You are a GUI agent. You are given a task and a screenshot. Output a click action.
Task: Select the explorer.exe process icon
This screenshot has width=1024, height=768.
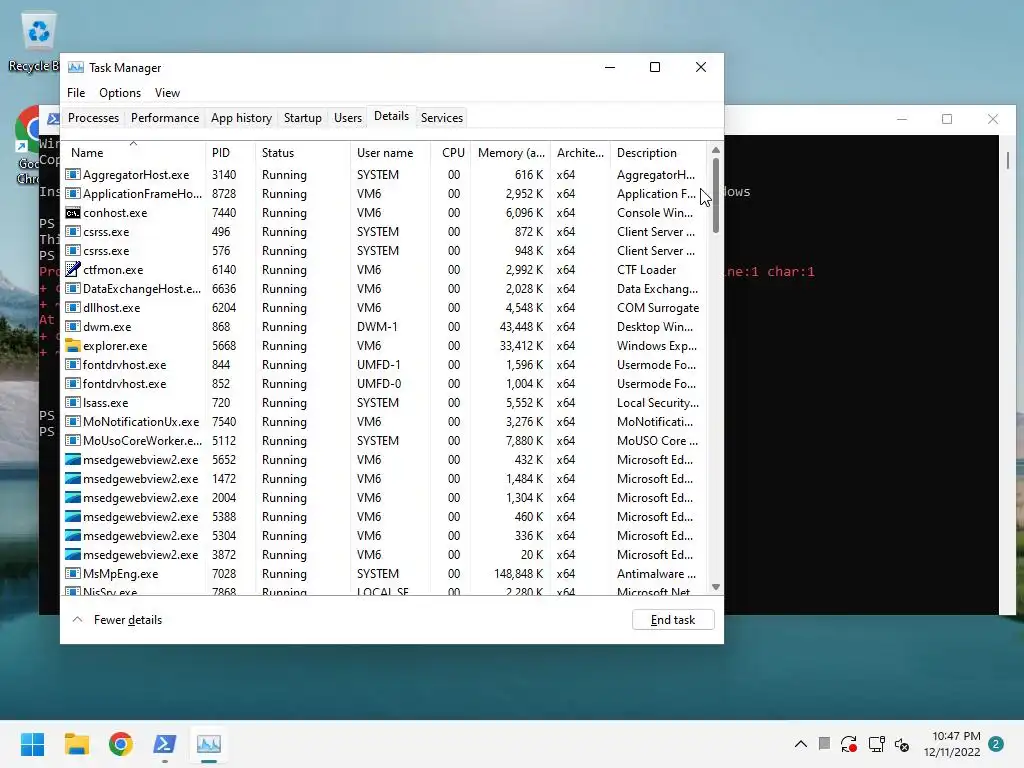point(72,345)
